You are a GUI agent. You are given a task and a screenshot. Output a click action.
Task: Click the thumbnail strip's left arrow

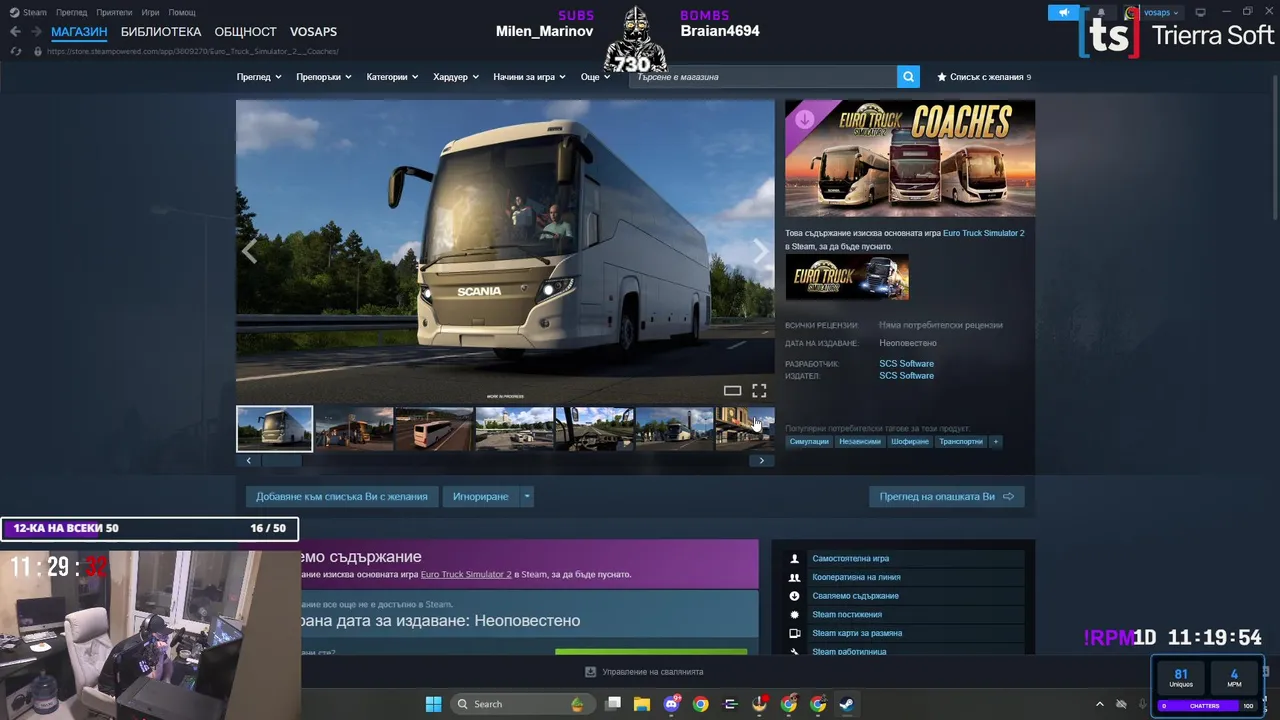point(248,461)
